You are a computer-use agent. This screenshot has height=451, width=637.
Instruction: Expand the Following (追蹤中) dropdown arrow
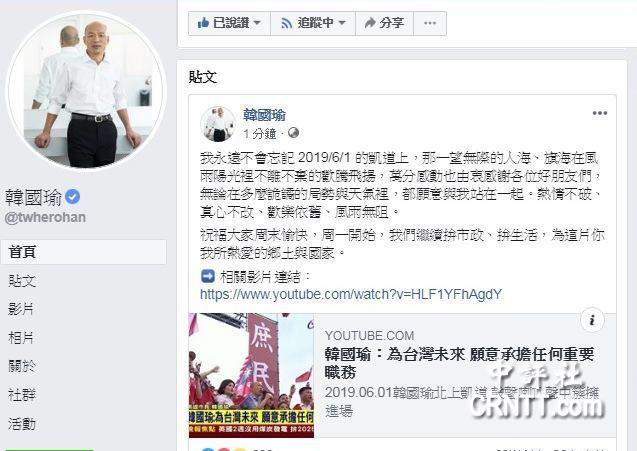(342, 23)
